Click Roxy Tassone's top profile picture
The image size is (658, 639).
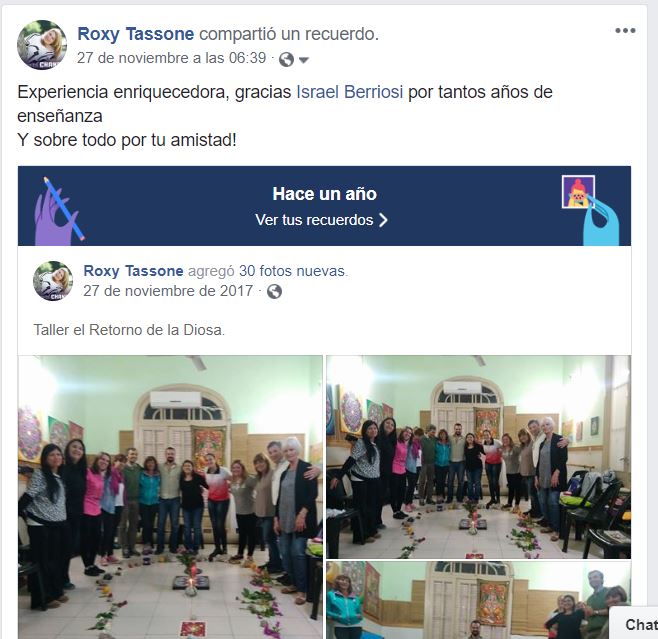pyautogui.click(x=42, y=44)
